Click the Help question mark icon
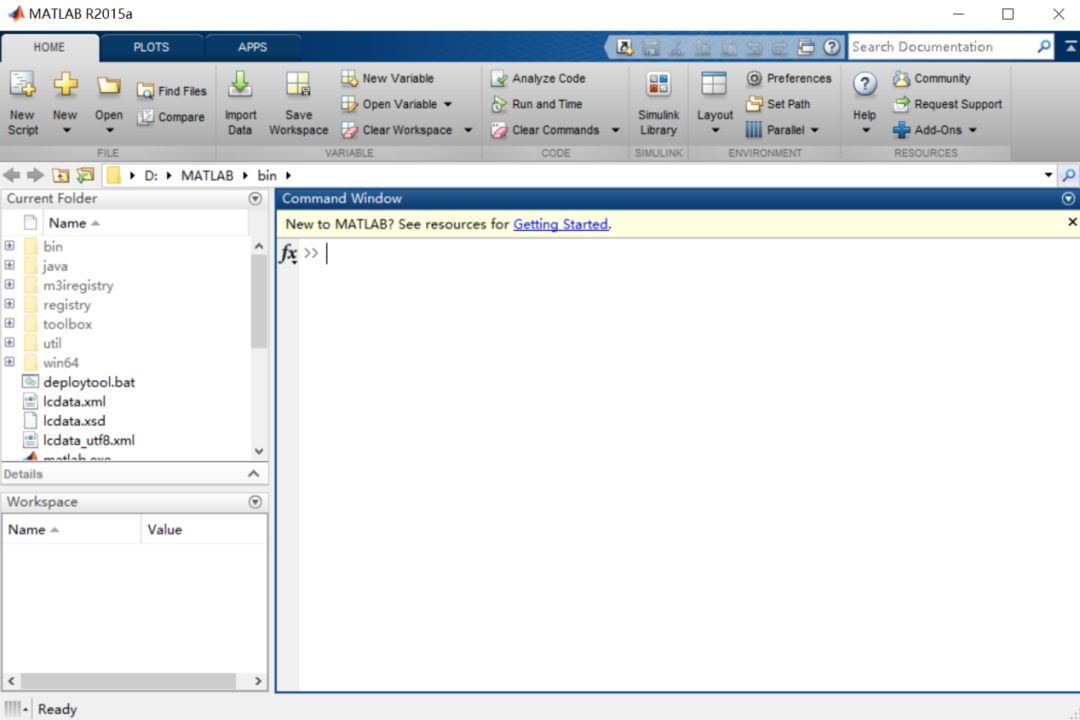 click(x=864, y=85)
